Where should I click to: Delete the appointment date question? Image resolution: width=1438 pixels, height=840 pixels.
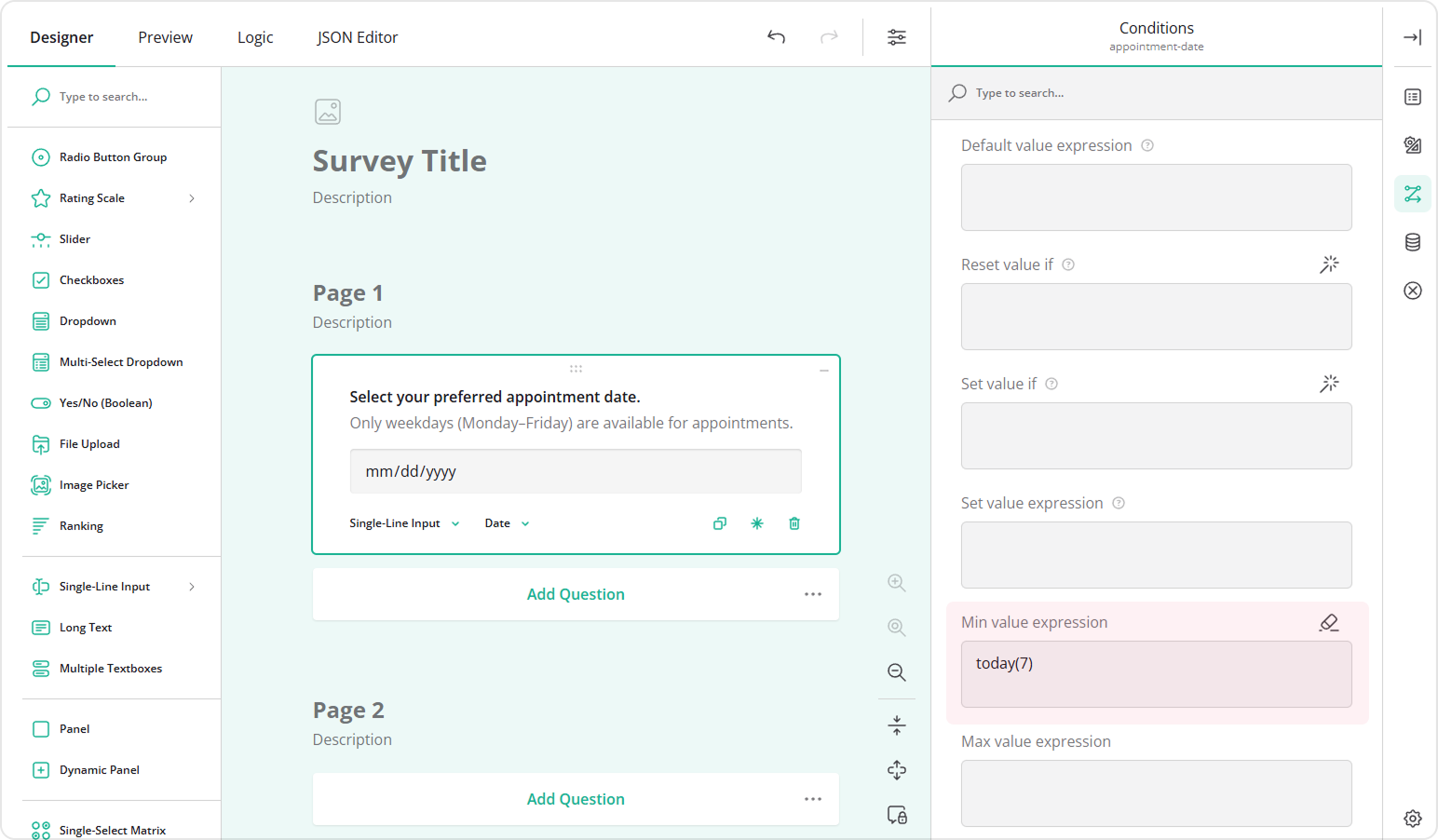(x=794, y=523)
